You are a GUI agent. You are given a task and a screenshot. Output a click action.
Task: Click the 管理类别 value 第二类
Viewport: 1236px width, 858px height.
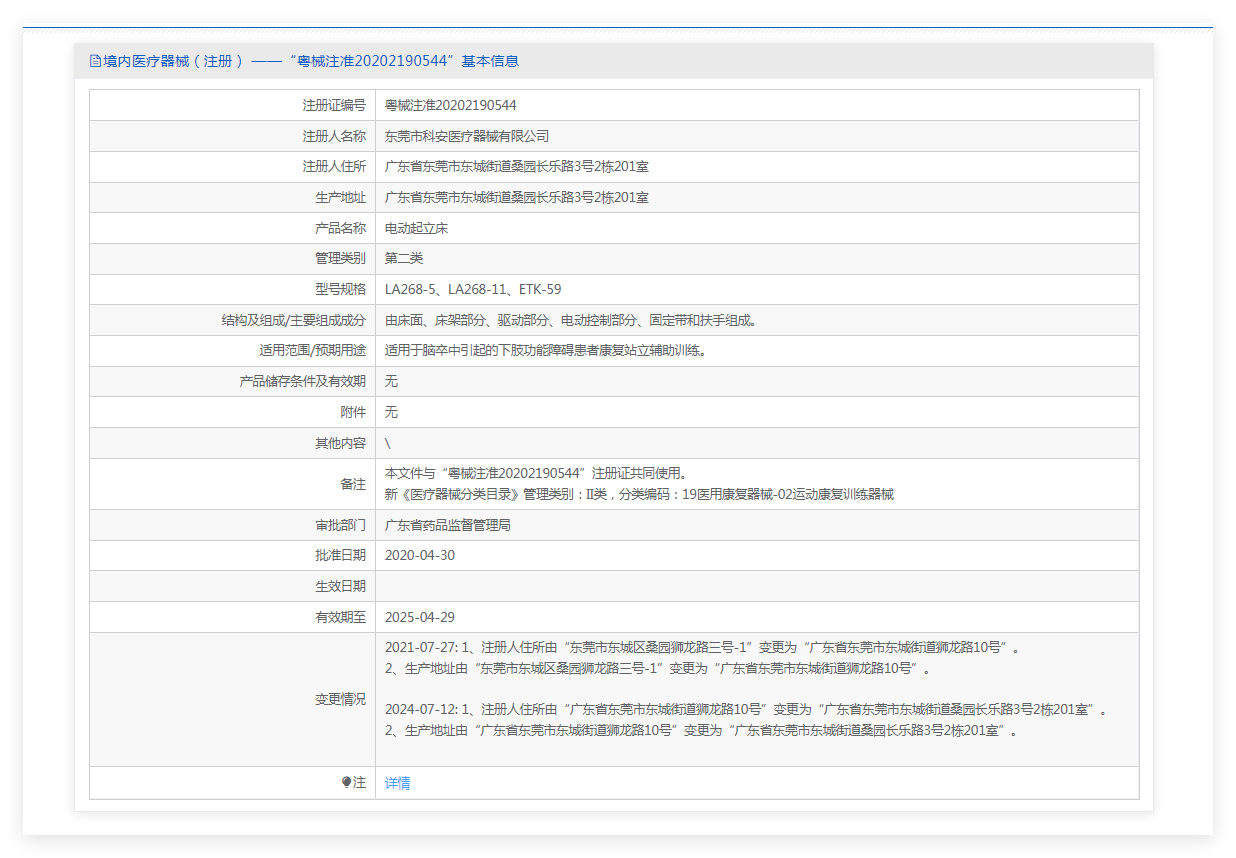coord(404,258)
